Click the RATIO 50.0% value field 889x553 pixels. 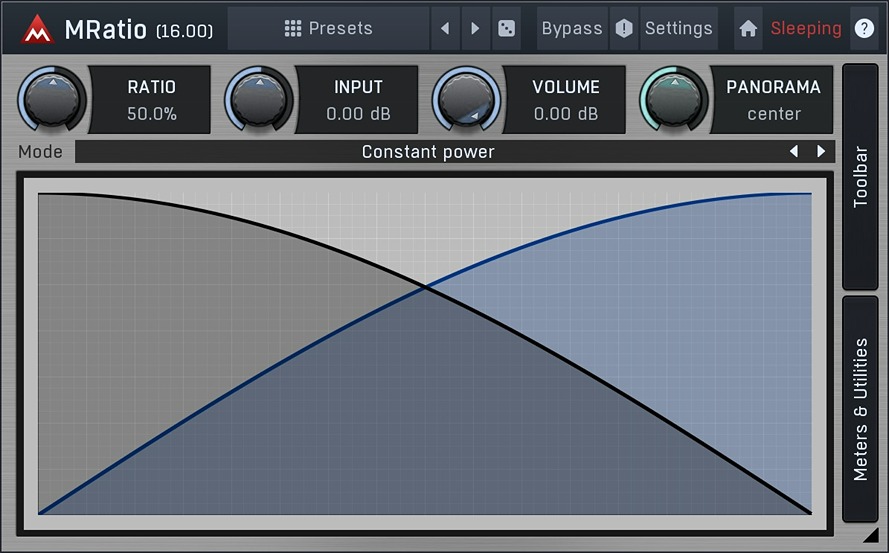(151, 100)
